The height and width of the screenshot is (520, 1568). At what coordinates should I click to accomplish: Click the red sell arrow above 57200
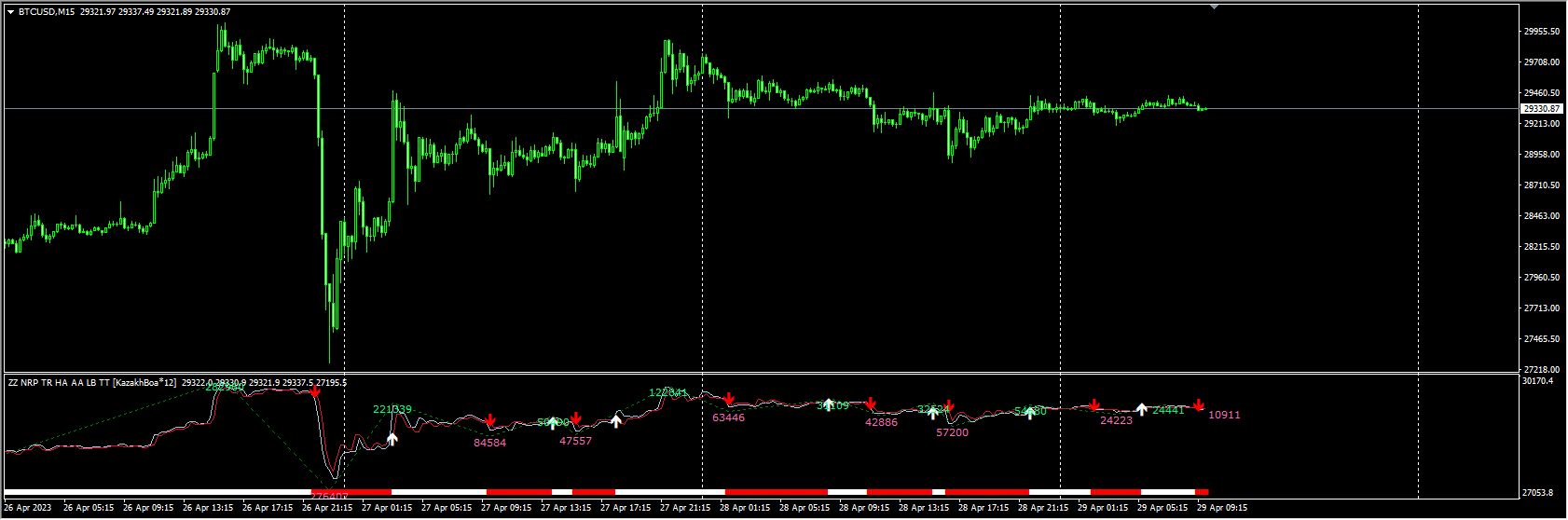949,407
